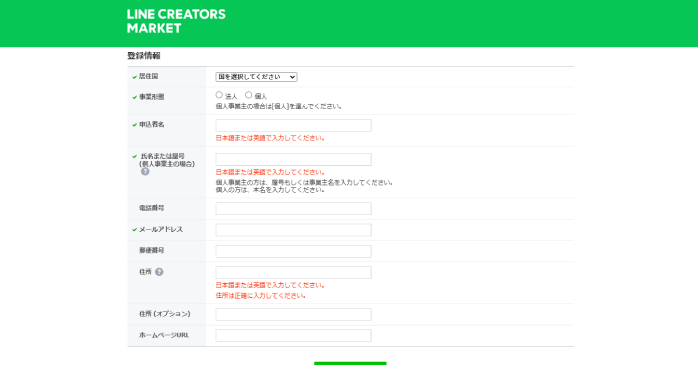
Task: Click the 住所は正確に入力してください red notice
Action: pos(260,296)
